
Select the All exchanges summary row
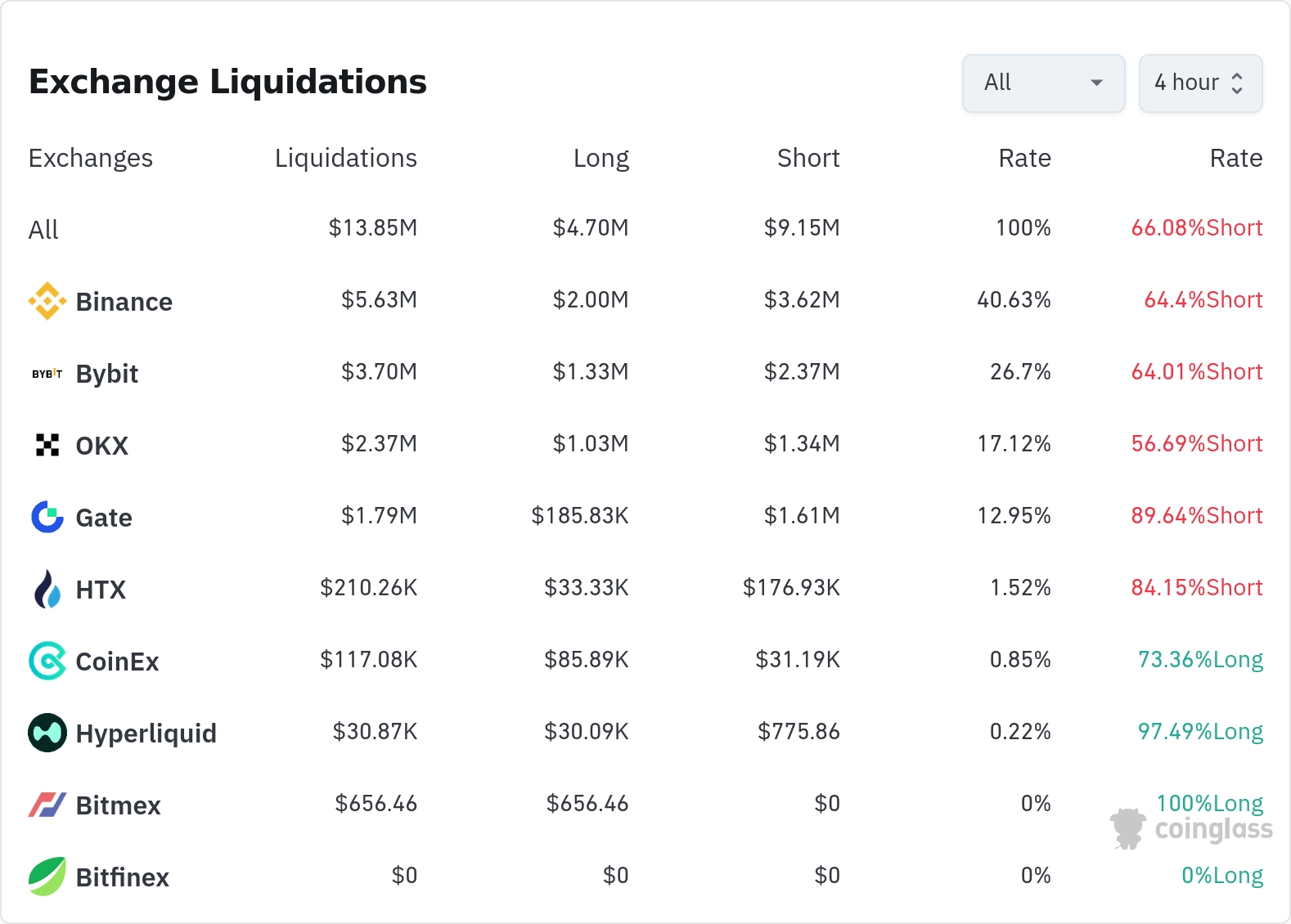44,230
